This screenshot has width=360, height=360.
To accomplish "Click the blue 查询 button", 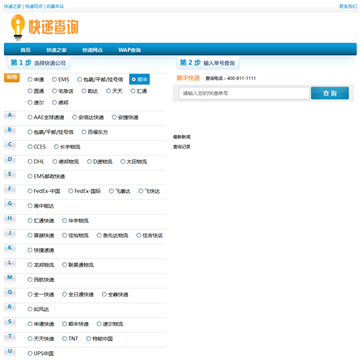I will pyautogui.click(x=330, y=93).
